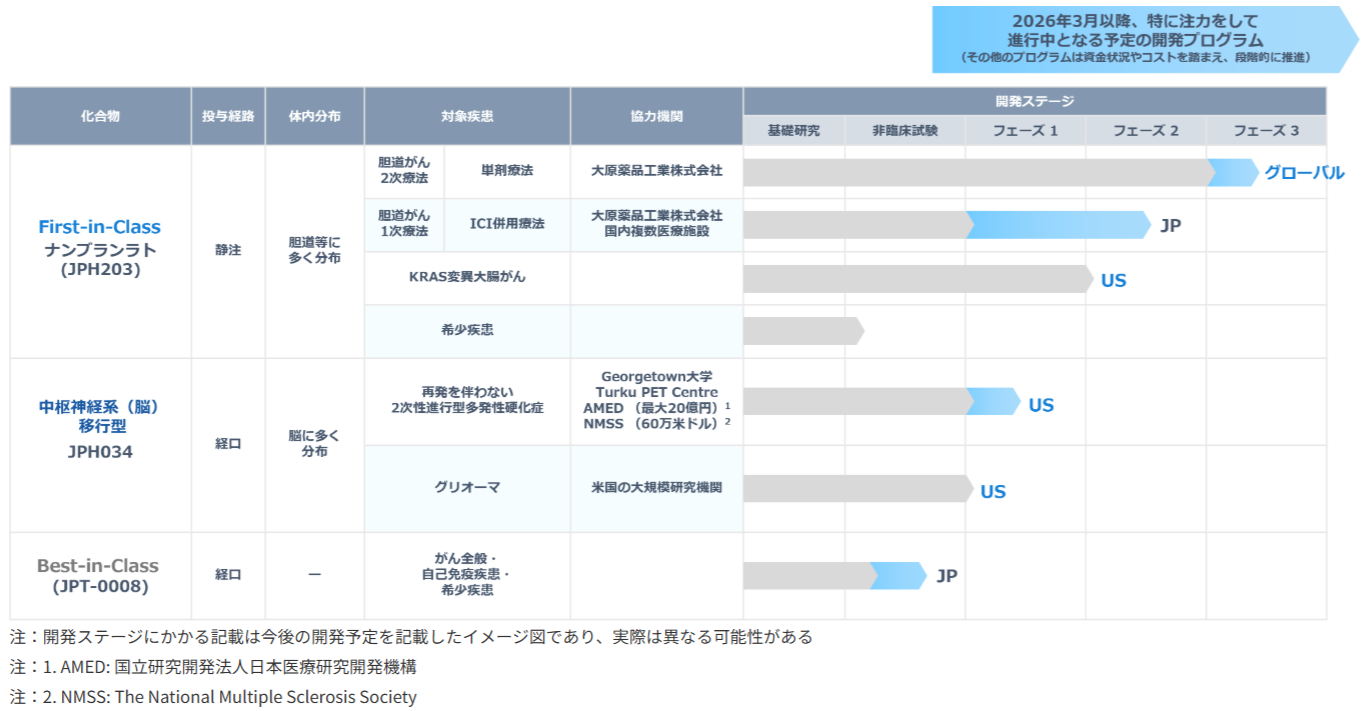Click the グローバル label on the top bar
Image resolution: width=1365 pixels, height=711 pixels.
pyautogui.click(x=1304, y=172)
